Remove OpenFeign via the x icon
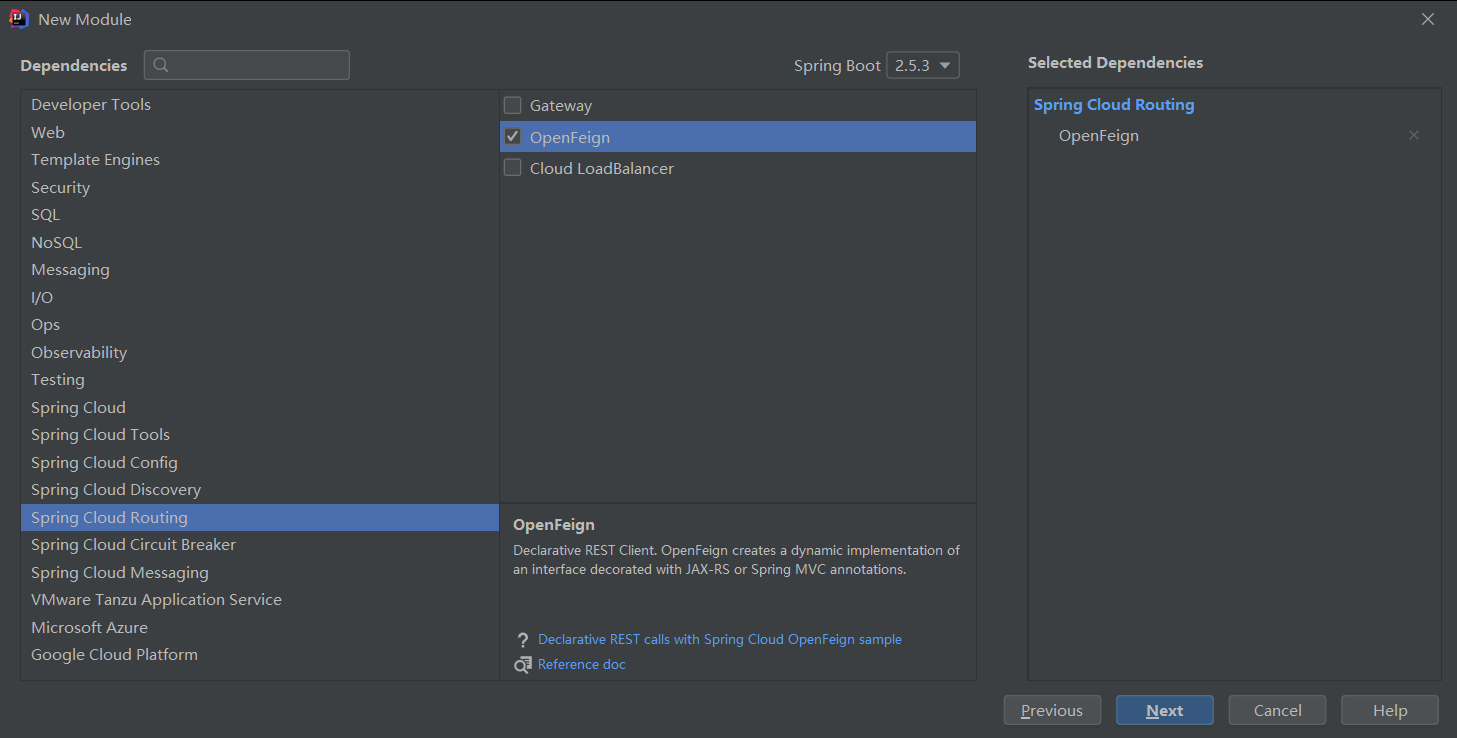Image resolution: width=1457 pixels, height=738 pixels. coord(1414,135)
